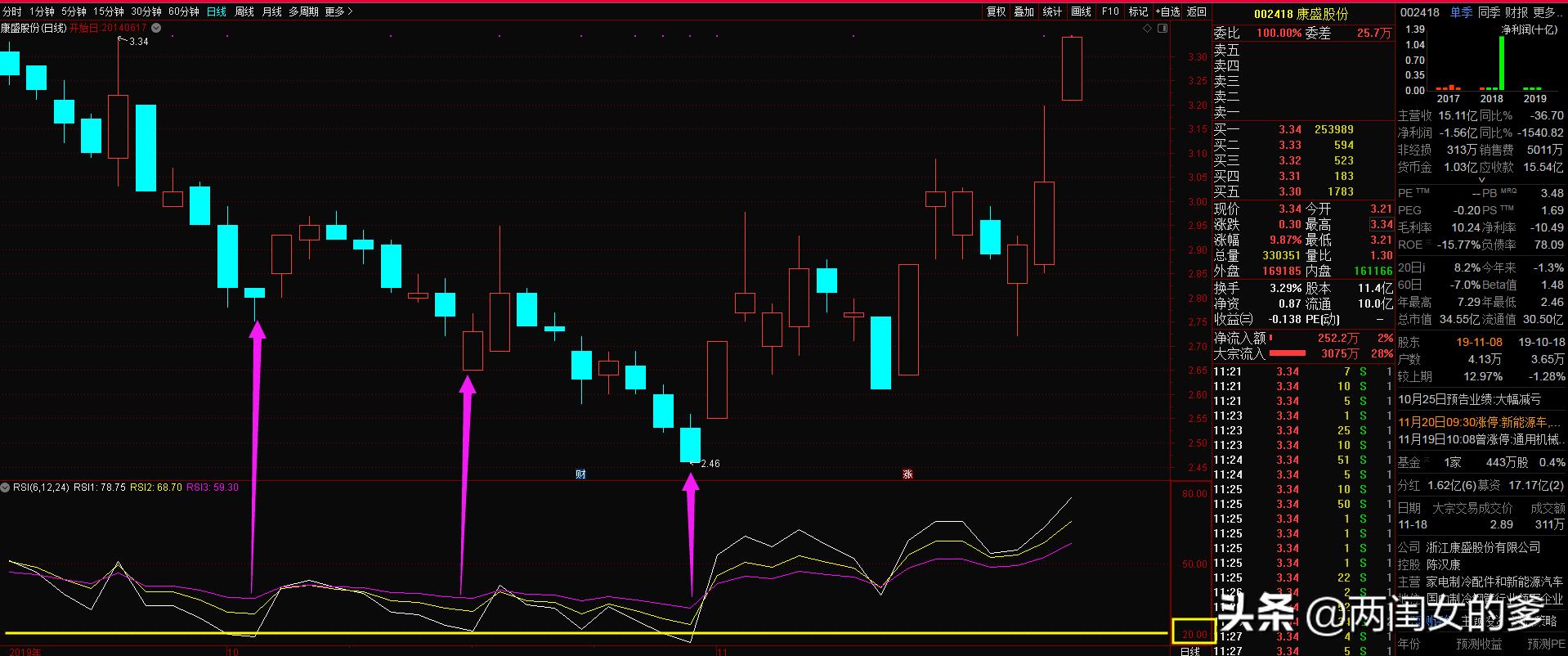
Task: Click the 基金 1家 holdings row
Action: click(1481, 463)
